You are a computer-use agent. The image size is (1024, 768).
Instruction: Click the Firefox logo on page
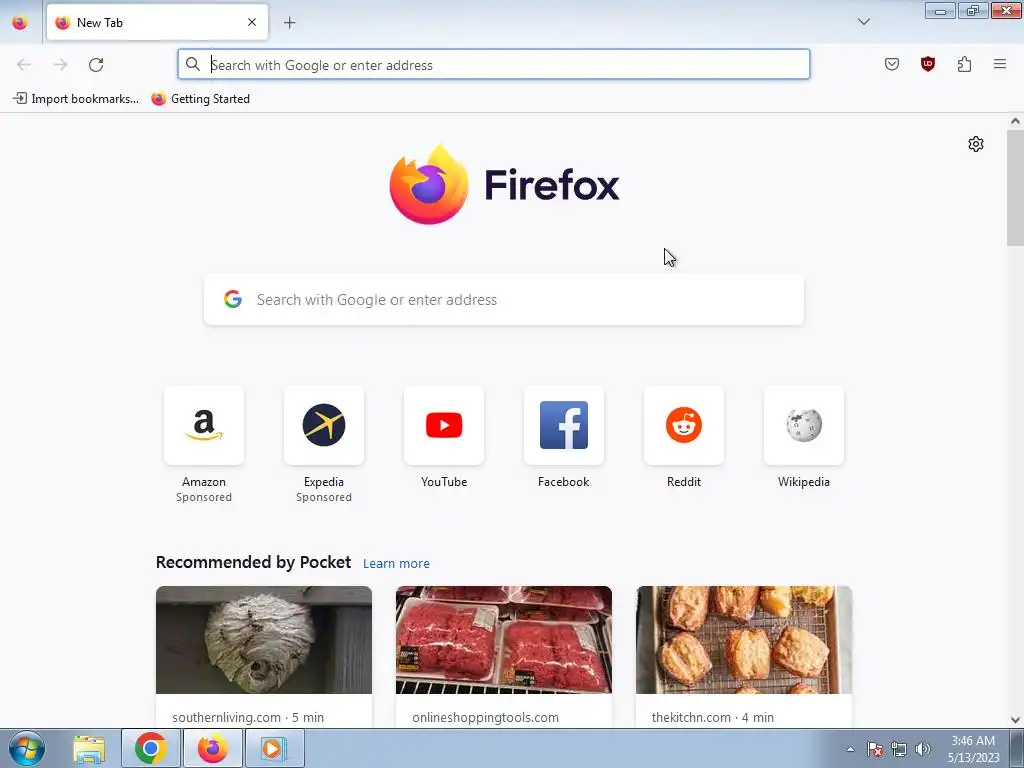(x=504, y=185)
